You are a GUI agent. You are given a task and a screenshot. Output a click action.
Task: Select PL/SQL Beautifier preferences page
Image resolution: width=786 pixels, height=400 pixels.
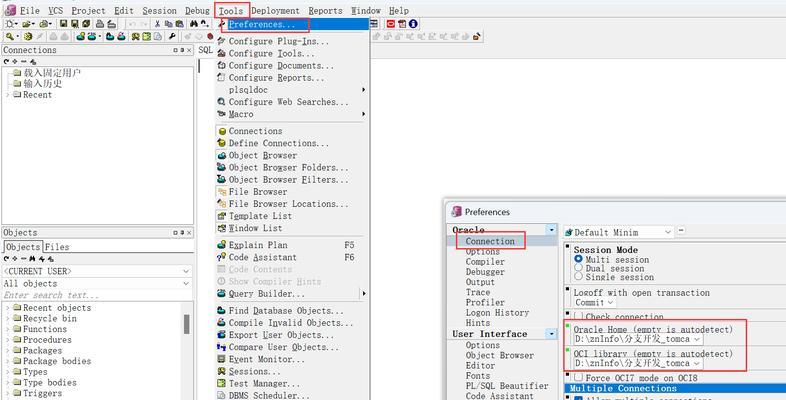[506, 386]
